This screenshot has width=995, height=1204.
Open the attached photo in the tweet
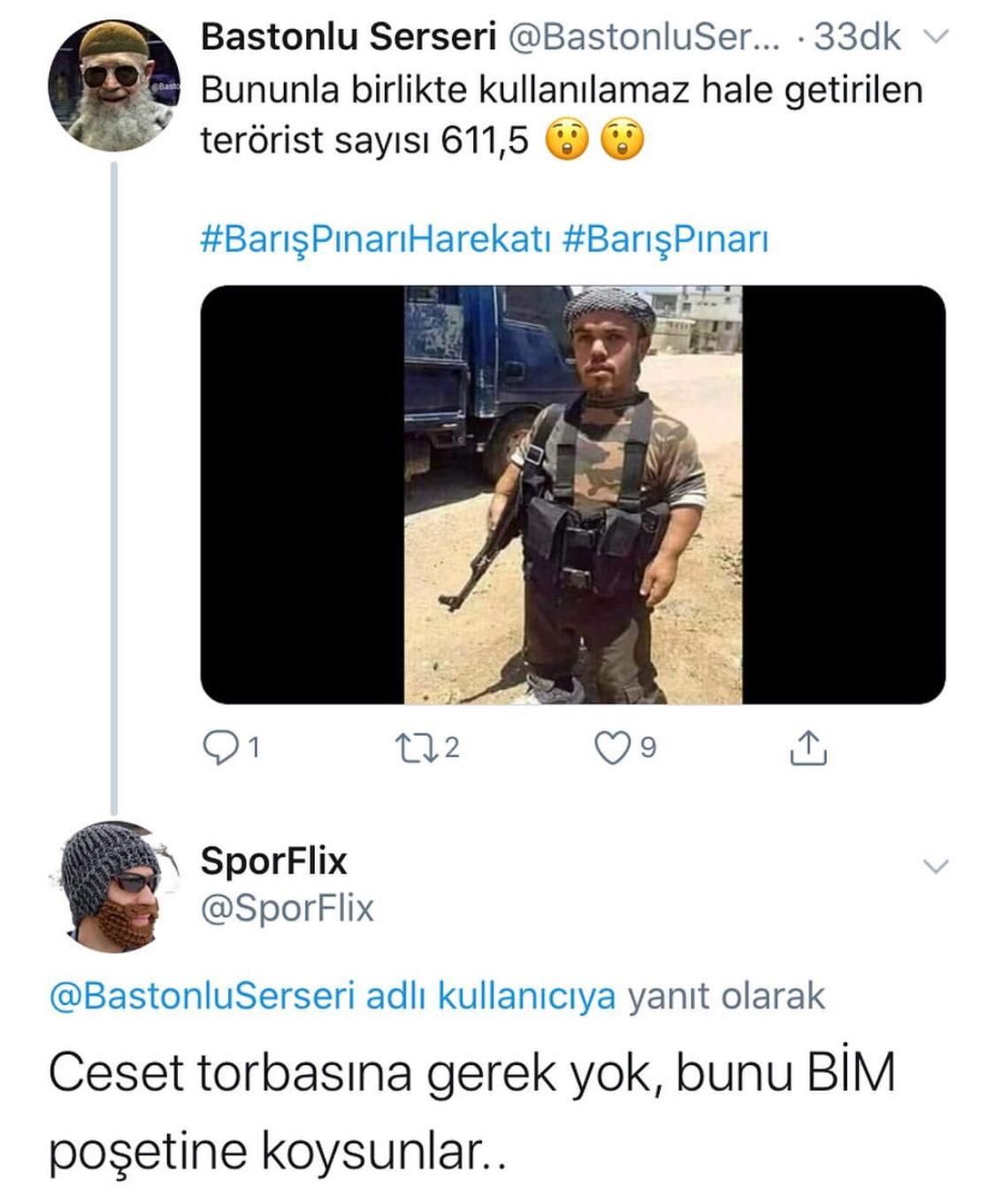click(x=573, y=495)
